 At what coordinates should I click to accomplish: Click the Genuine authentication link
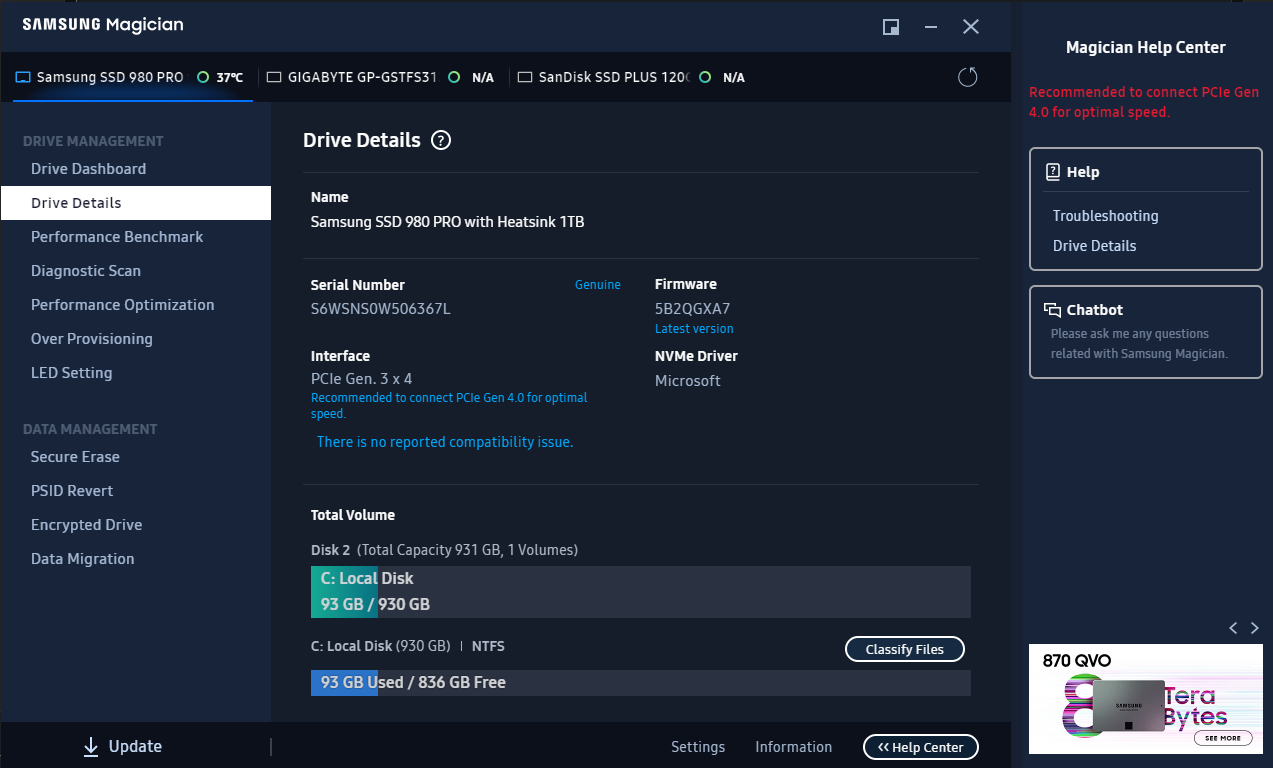click(597, 285)
